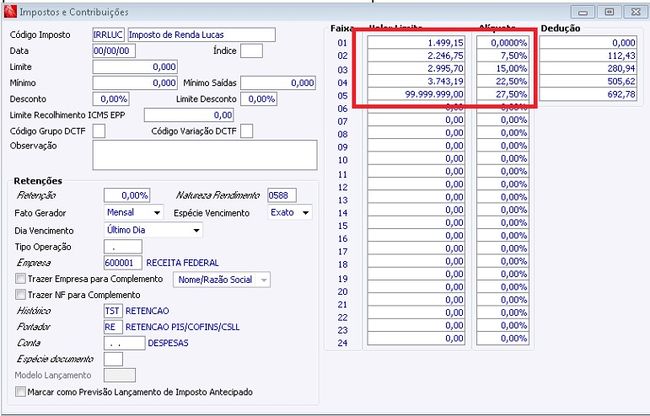The height and width of the screenshot is (416, 650).
Task: Click the Retenção percentage field
Action: 127,195
